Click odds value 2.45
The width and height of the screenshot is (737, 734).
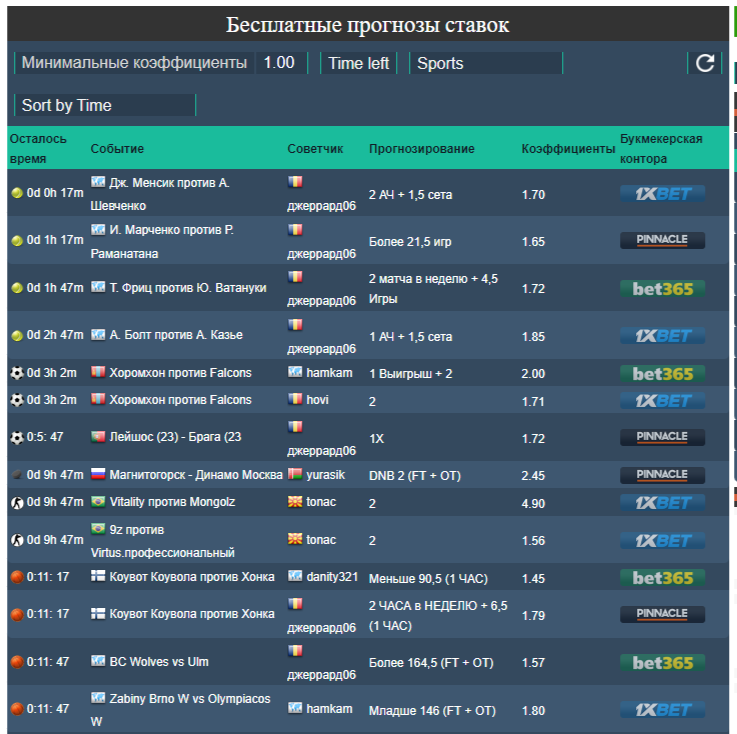[x=533, y=476]
